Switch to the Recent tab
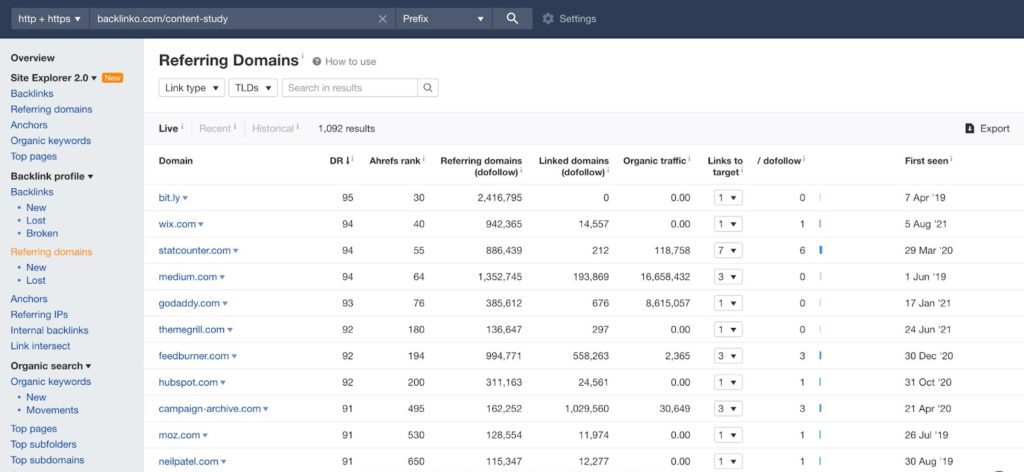Image resolution: width=1024 pixels, height=472 pixels. pos(215,129)
